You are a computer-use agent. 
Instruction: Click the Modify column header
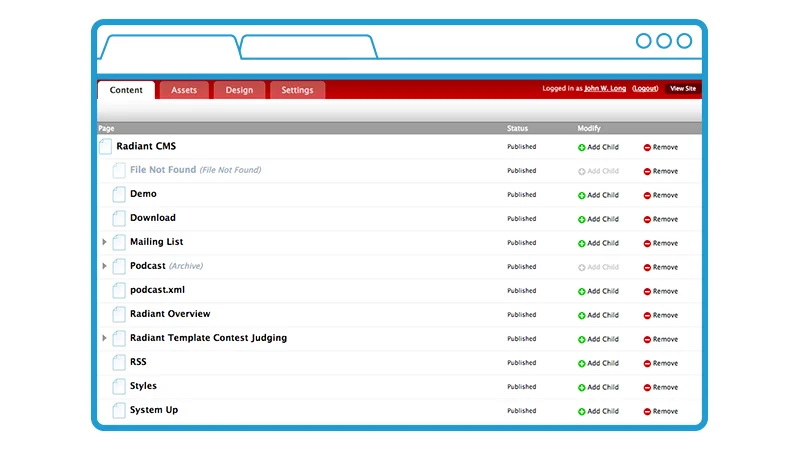point(589,128)
